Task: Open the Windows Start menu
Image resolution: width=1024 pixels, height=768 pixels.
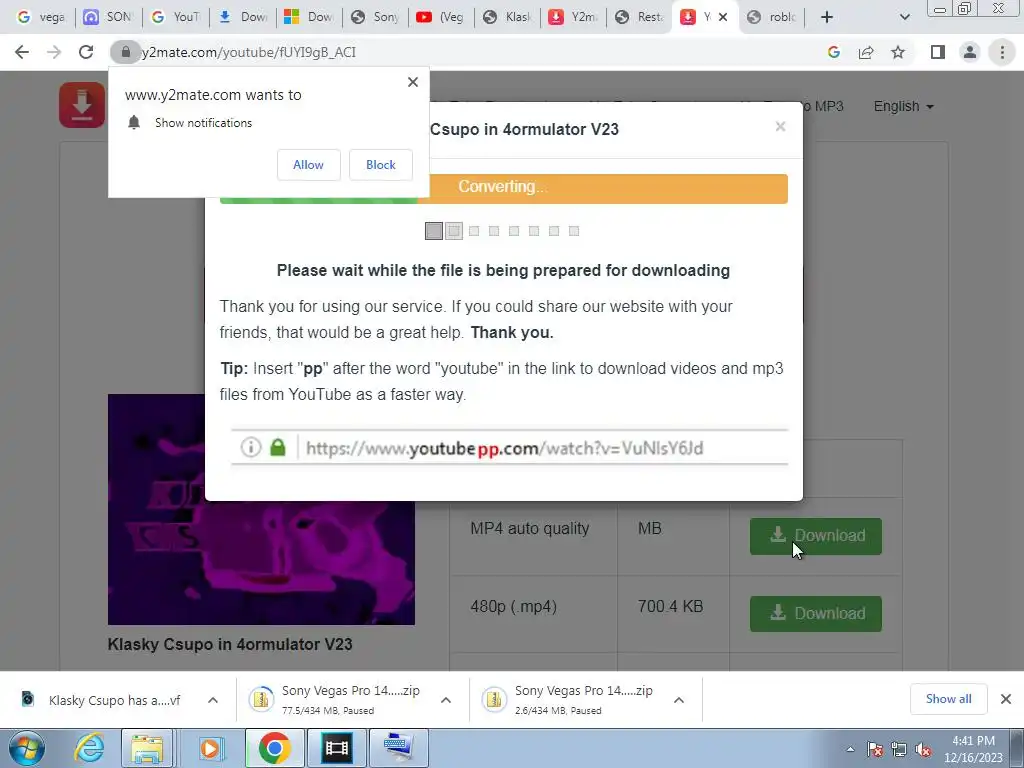Action: pos(26,748)
